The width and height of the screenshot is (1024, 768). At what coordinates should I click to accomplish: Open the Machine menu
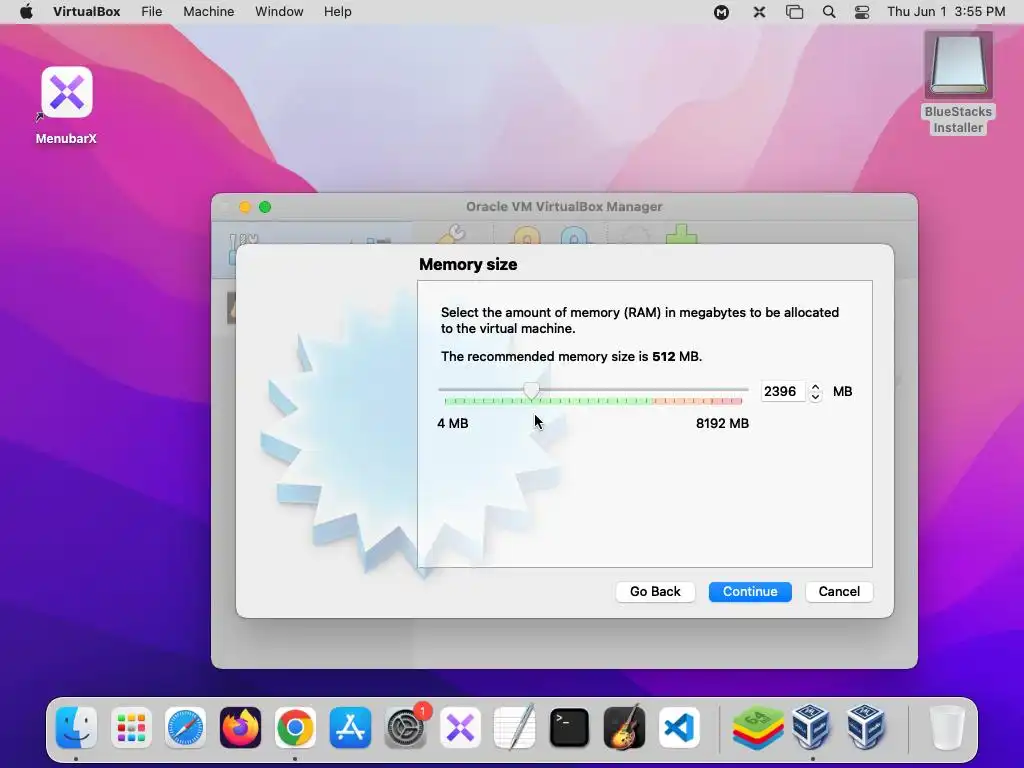pos(208,12)
